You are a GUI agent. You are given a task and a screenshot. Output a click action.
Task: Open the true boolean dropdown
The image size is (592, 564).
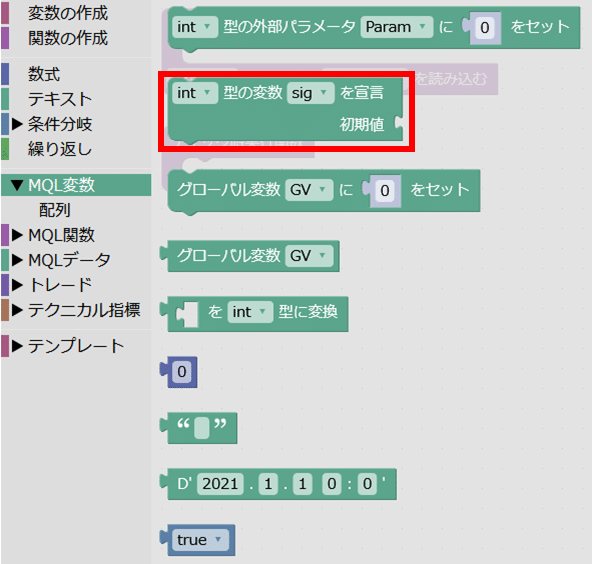click(200, 540)
